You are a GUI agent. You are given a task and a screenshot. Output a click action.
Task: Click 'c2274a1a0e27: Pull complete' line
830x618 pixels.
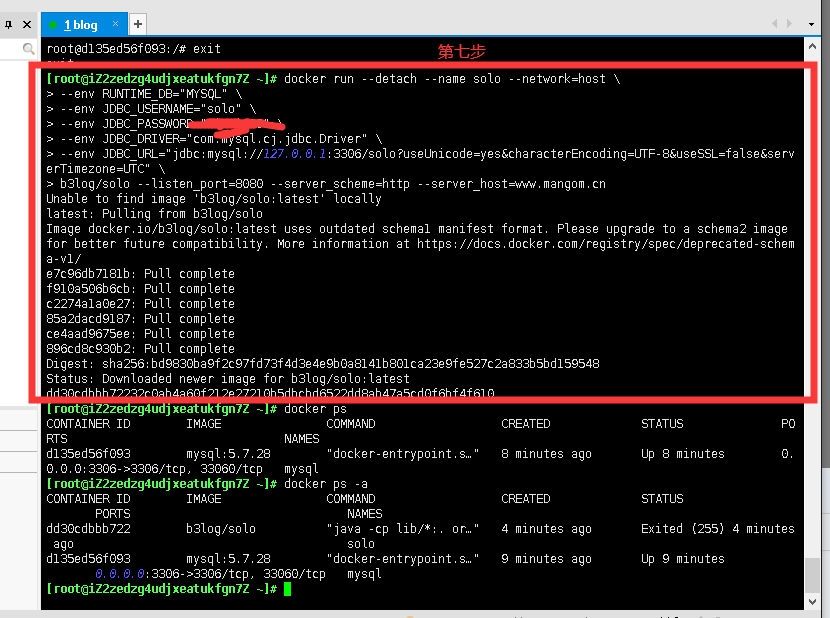140,304
